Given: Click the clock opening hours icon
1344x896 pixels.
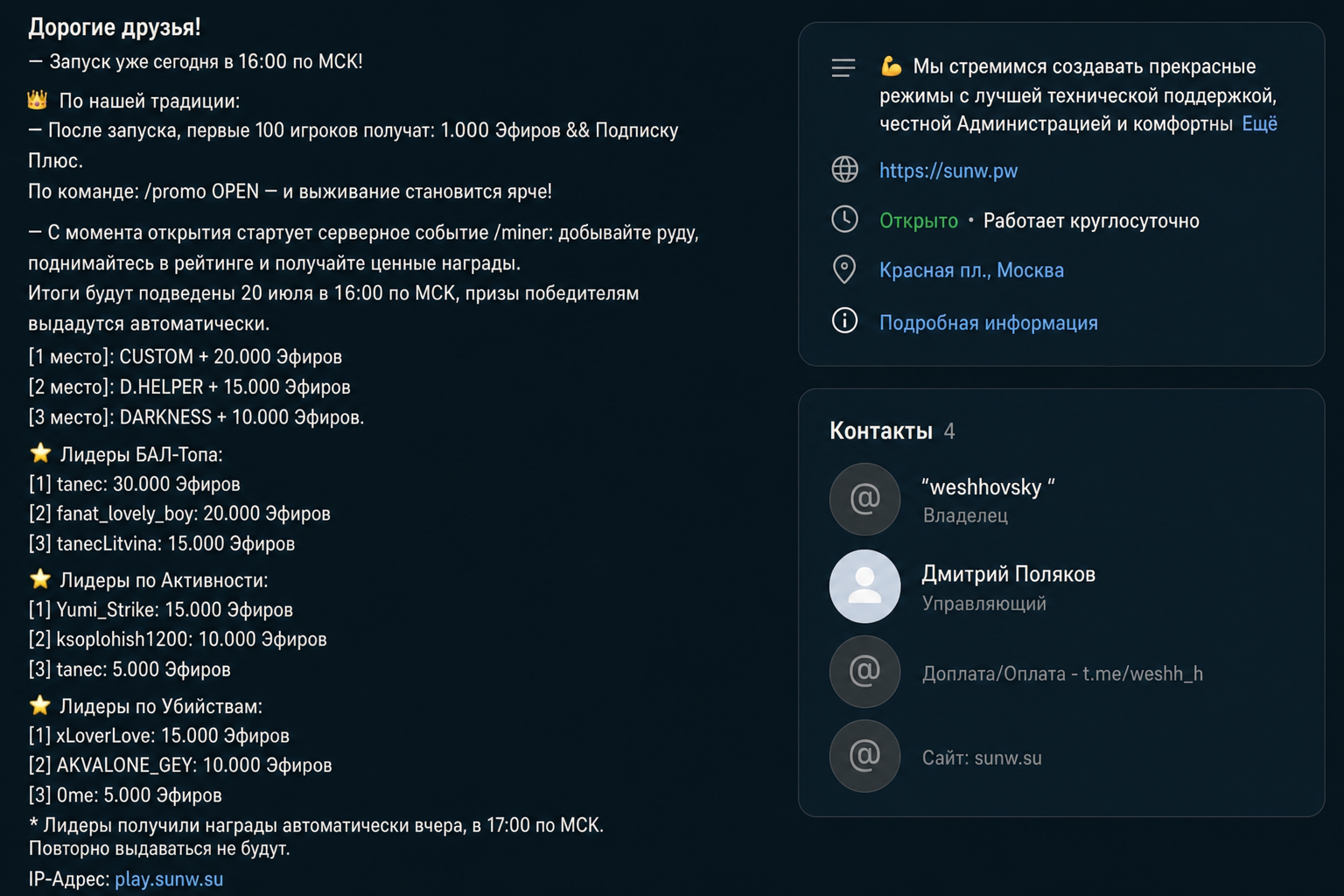Looking at the screenshot, I should 844,219.
